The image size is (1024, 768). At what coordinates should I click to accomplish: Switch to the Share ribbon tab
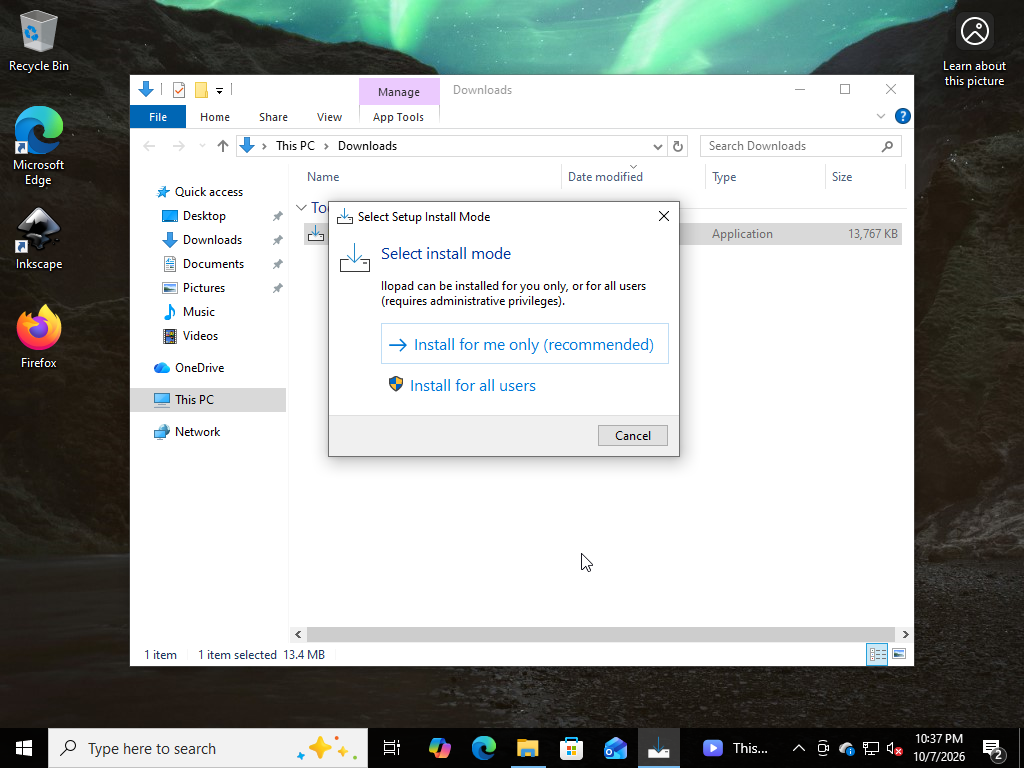click(x=273, y=117)
